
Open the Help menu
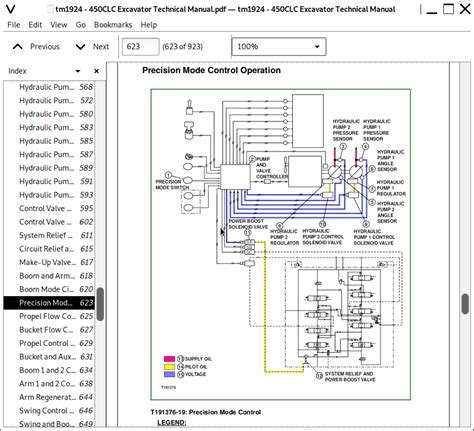pos(149,25)
